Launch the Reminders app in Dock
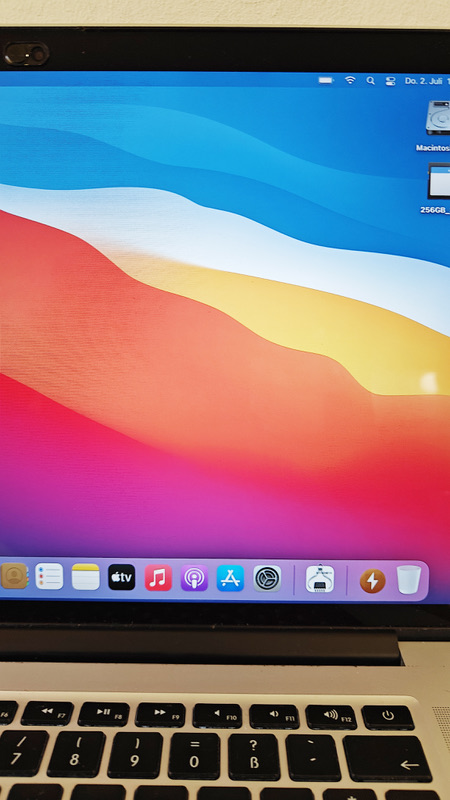The width and height of the screenshot is (450, 800). [49, 577]
